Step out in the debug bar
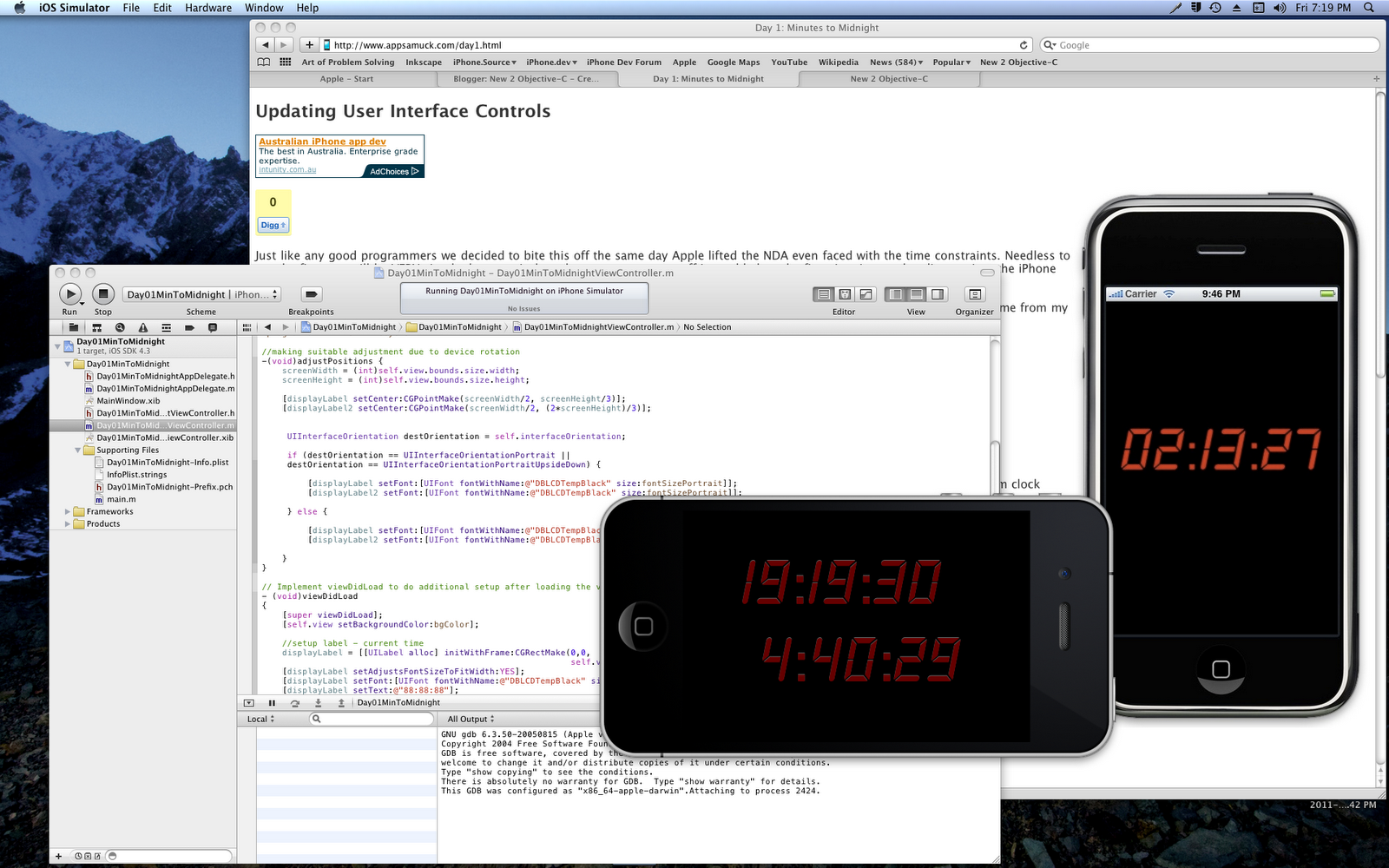 [x=341, y=703]
